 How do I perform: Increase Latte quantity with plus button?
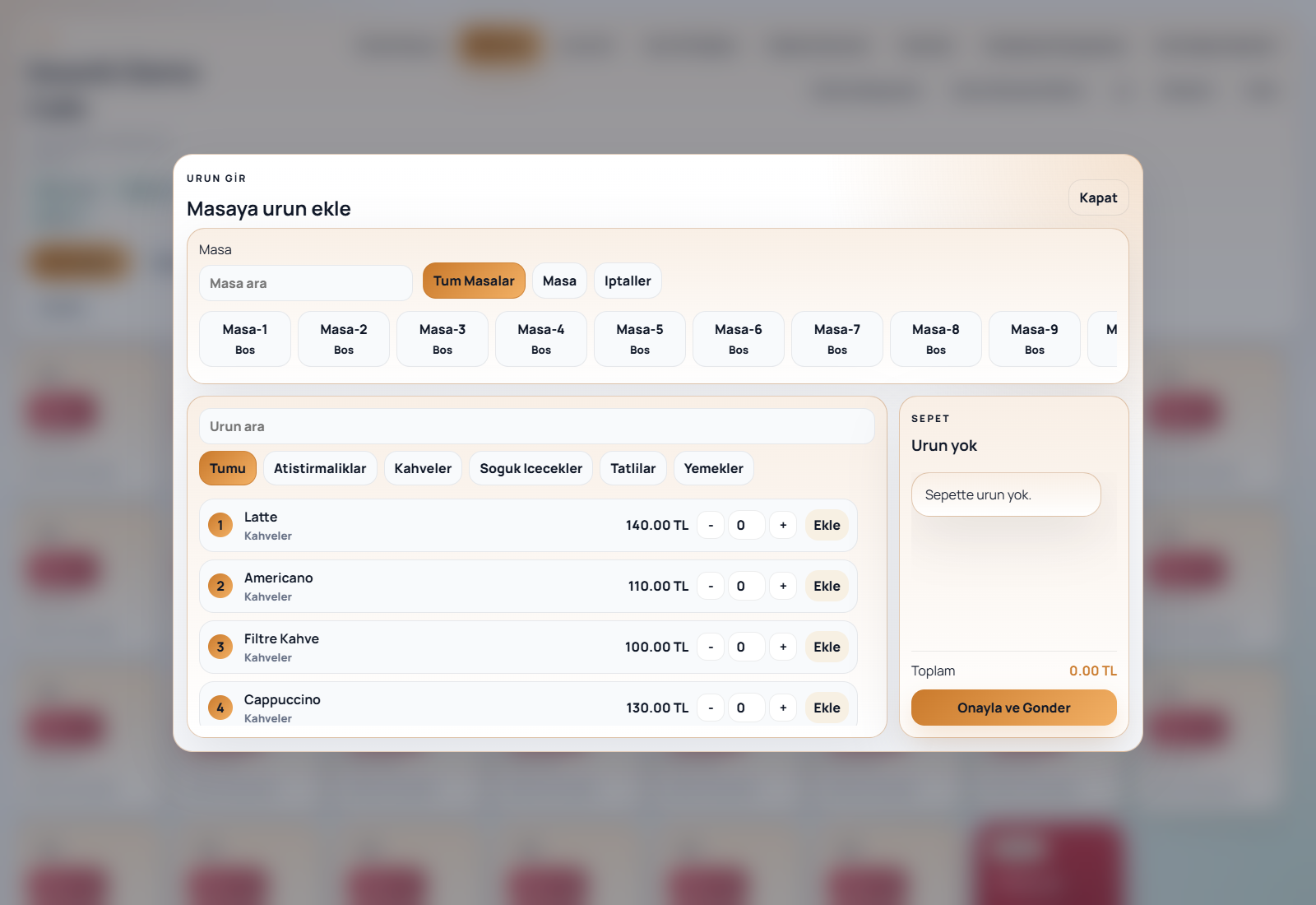click(783, 525)
